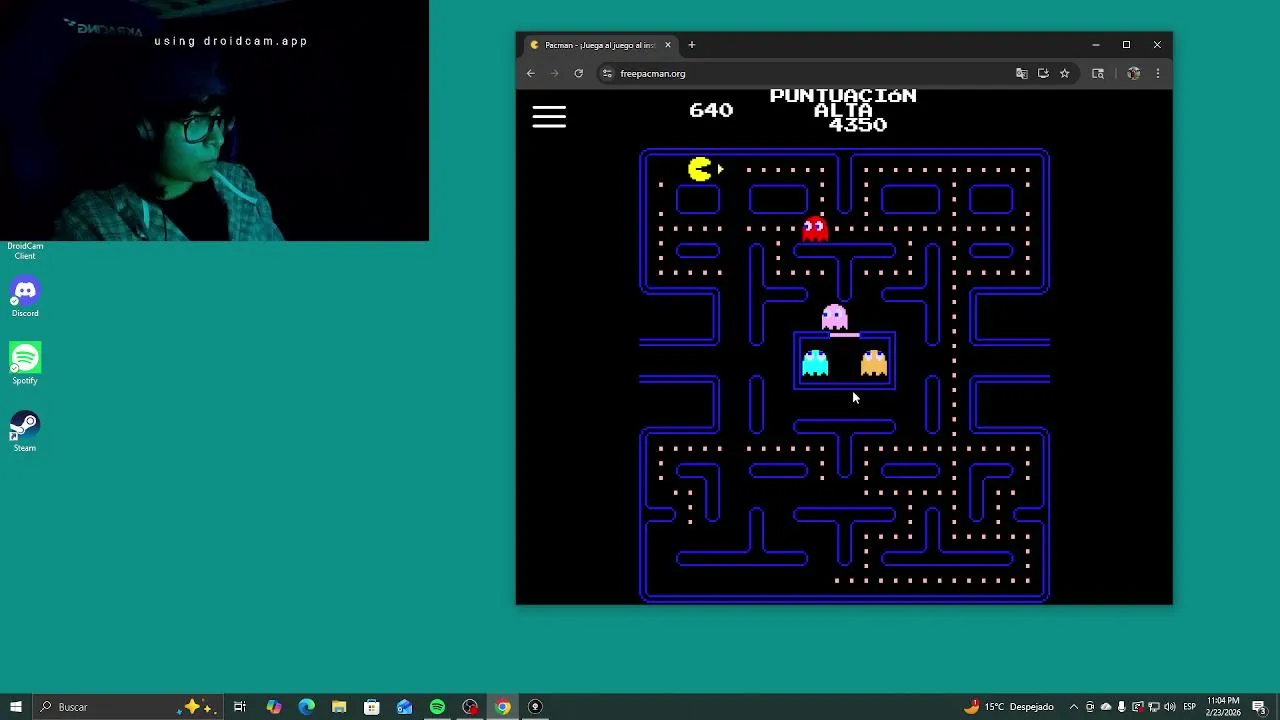1280x720 pixels.
Task: Click the Chrome forward navigation arrow
Action: (554, 73)
